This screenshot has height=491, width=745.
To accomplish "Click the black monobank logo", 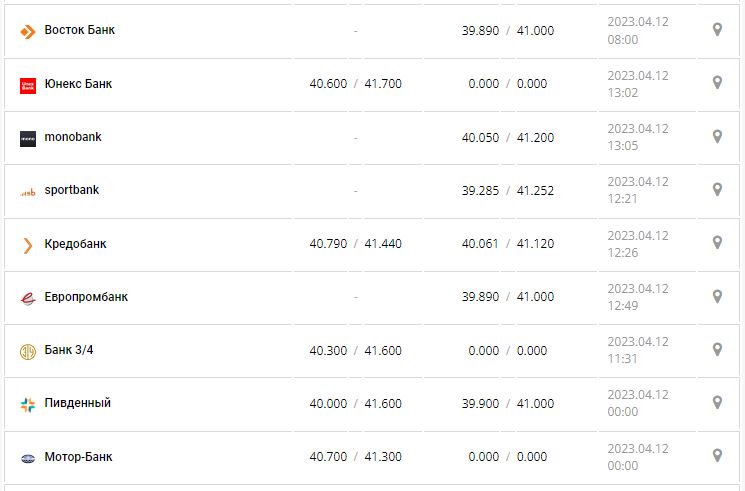I will pos(28,138).
